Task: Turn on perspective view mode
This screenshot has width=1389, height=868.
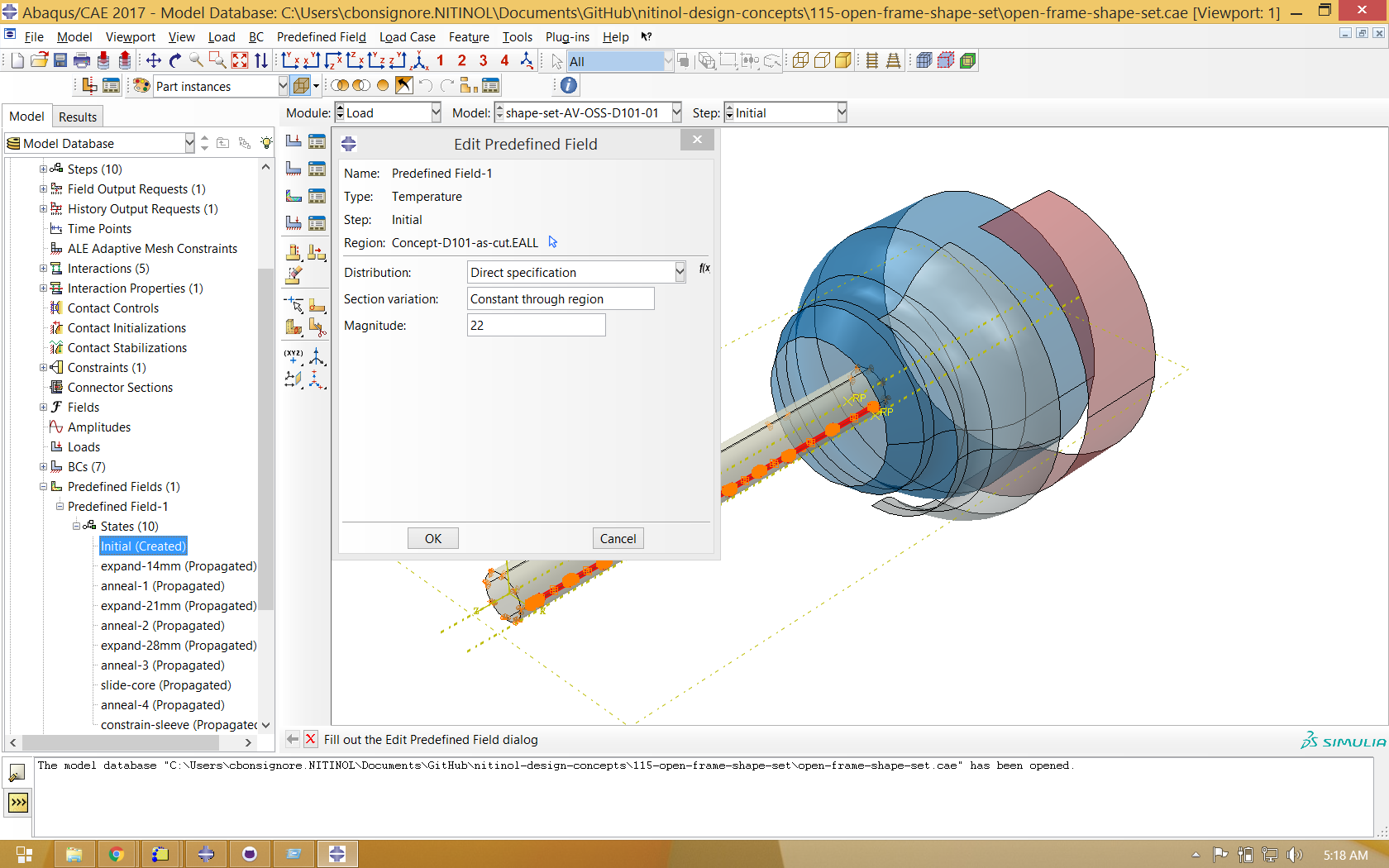Action: [x=894, y=60]
